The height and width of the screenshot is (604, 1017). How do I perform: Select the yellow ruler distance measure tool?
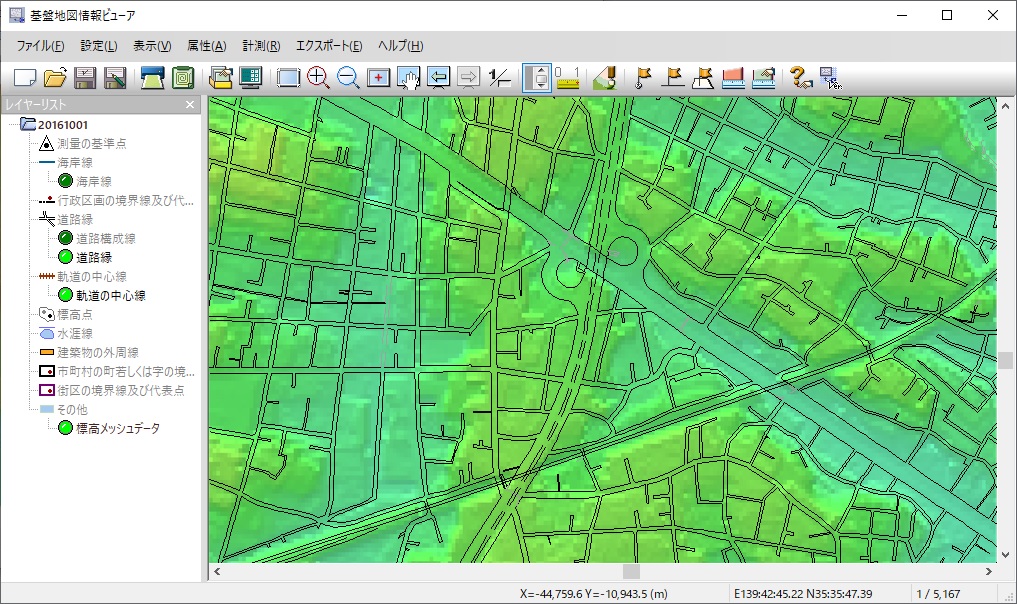click(568, 78)
